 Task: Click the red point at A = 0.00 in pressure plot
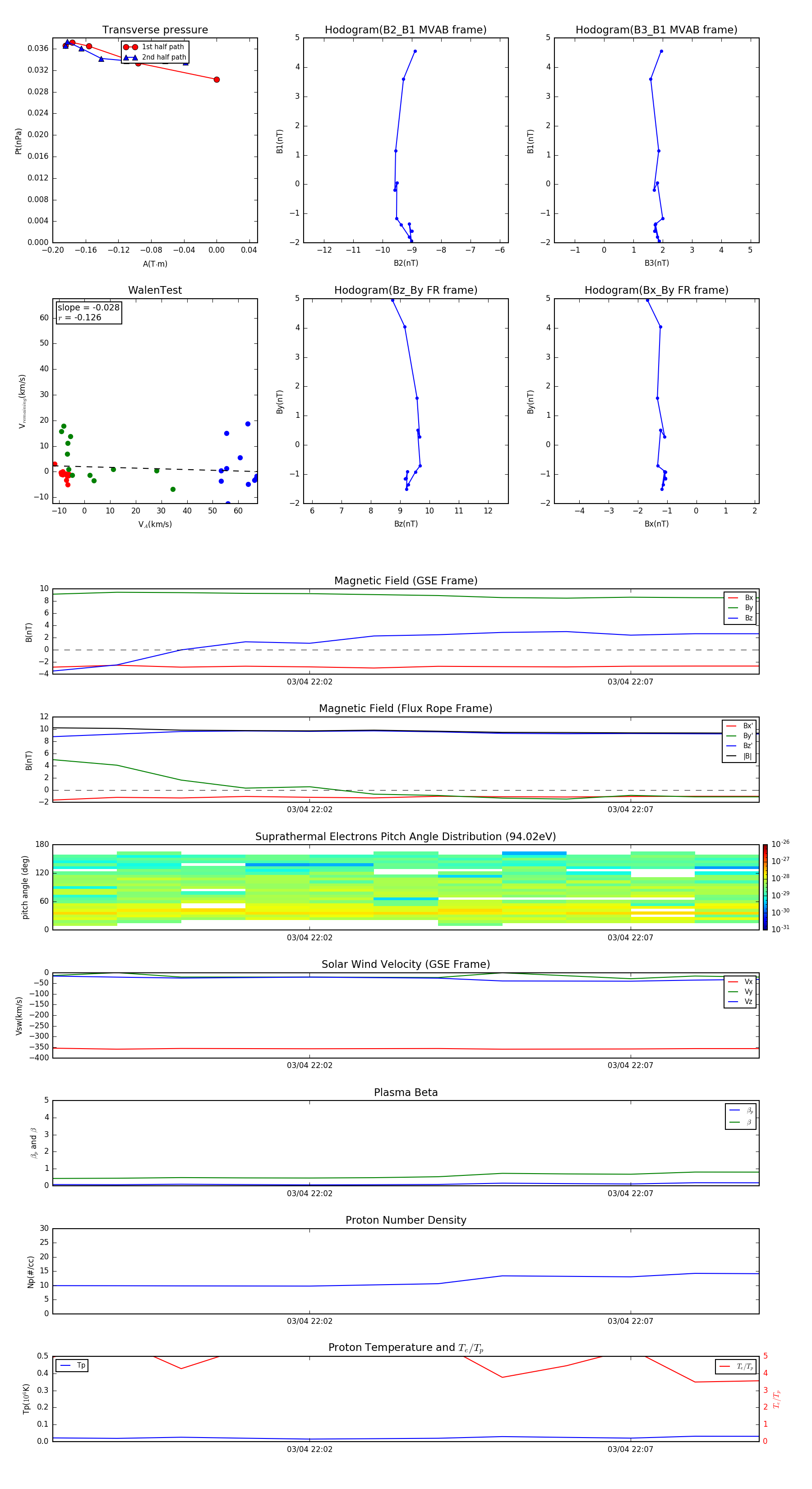click(x=217, y=80)
